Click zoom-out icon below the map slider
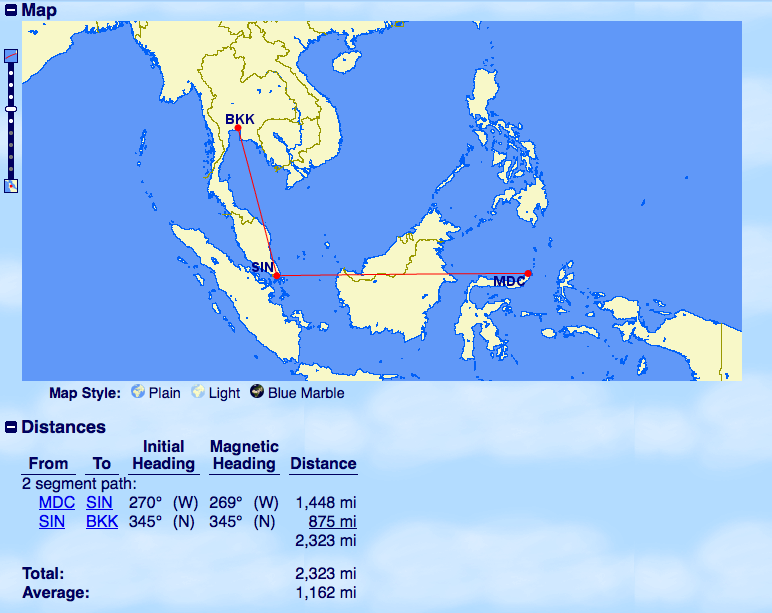772x613 pixels. point(11,186)
